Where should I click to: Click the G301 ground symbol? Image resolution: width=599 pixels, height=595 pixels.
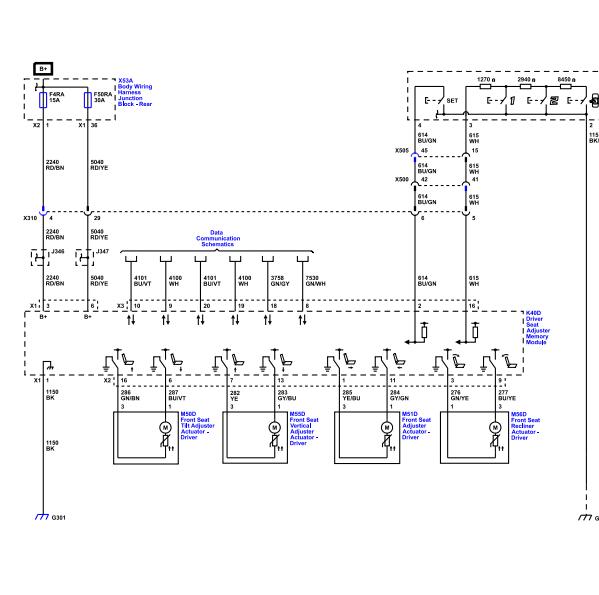(42, 517)
